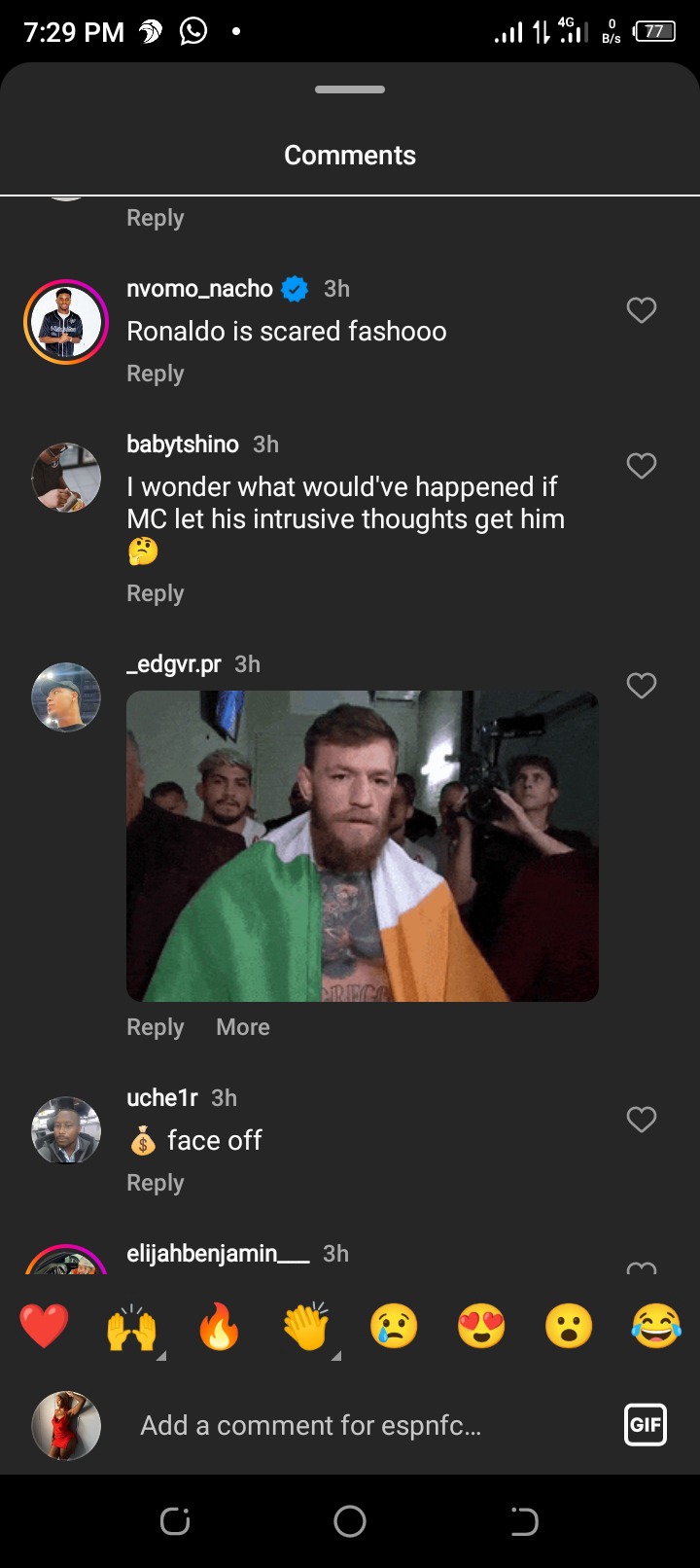
Task: Open the GIF picker in the comment bar
Action: pyautogui.click(x=646, y=1426)
